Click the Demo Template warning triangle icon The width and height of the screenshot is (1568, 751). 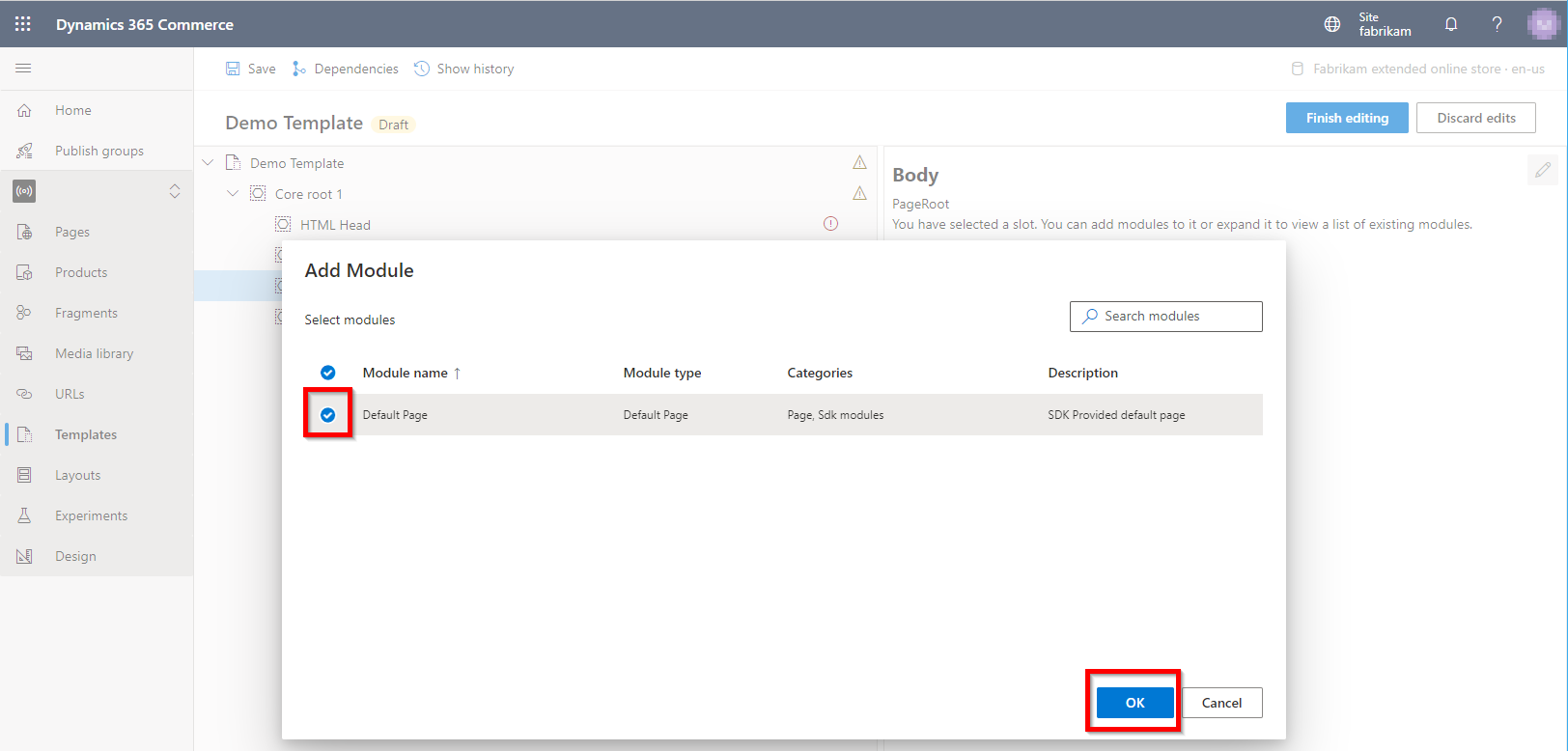[859, 162]
